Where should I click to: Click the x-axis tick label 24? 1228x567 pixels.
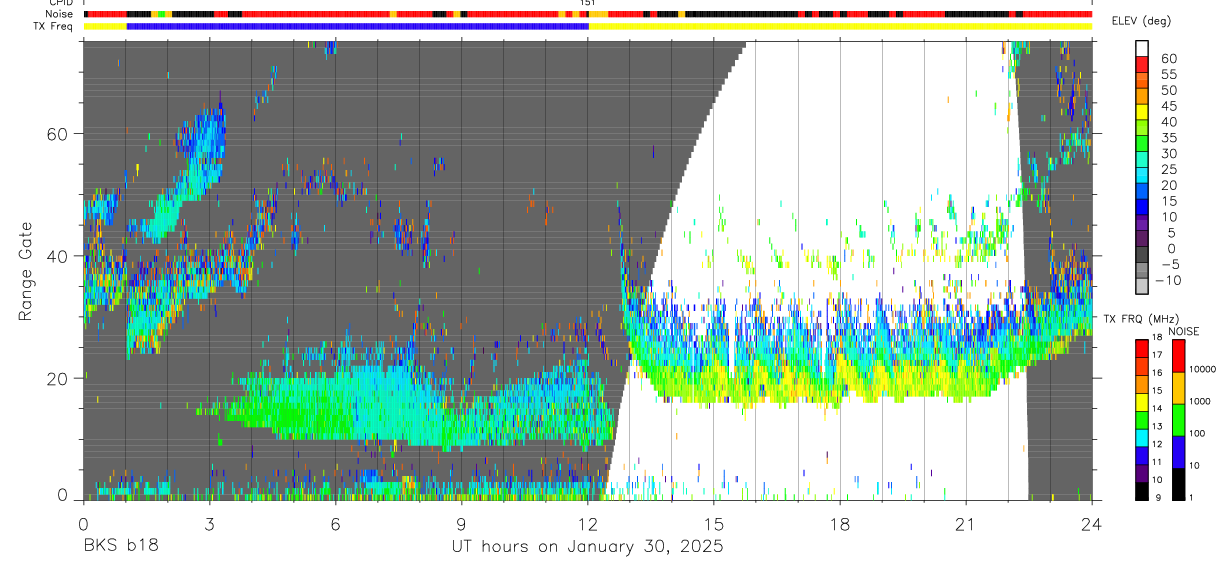coord(1092,523)
